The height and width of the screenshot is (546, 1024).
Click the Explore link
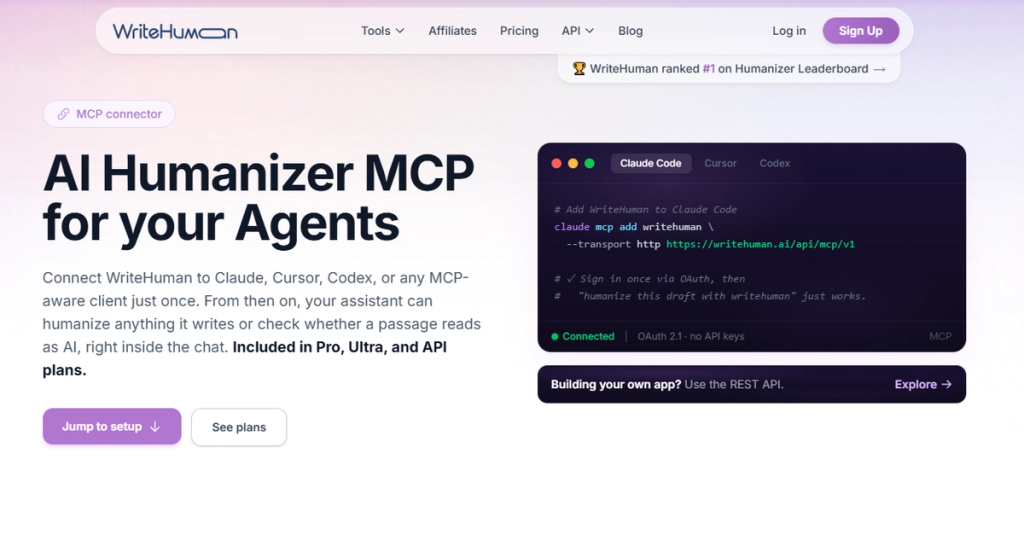(923, 385)
